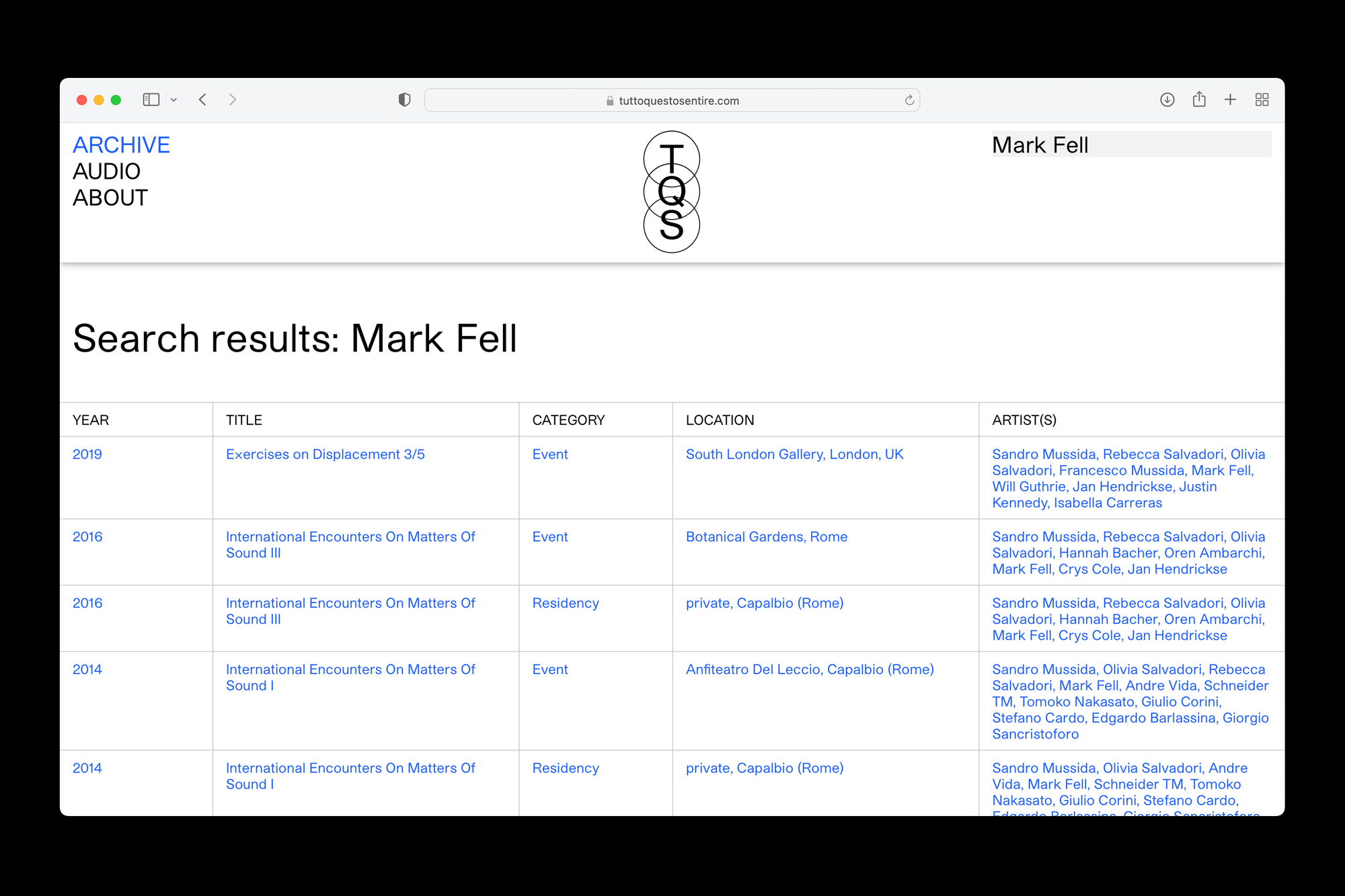
Task: Open the ARCHIVE menu item
Action: 121,145
